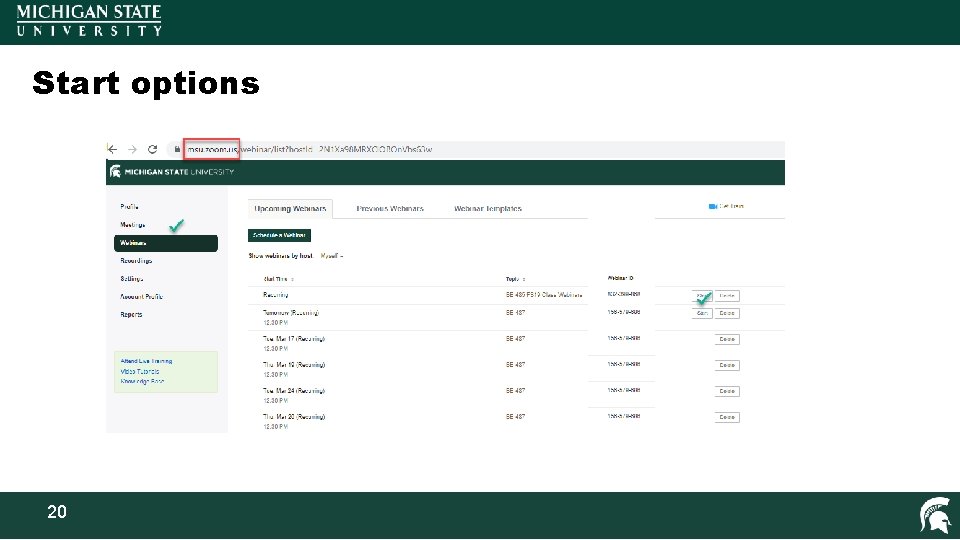Open the Myself host dropdown
Image resolution: width=960 pixels, height=540 pixels.
click(x=332, y=256)
